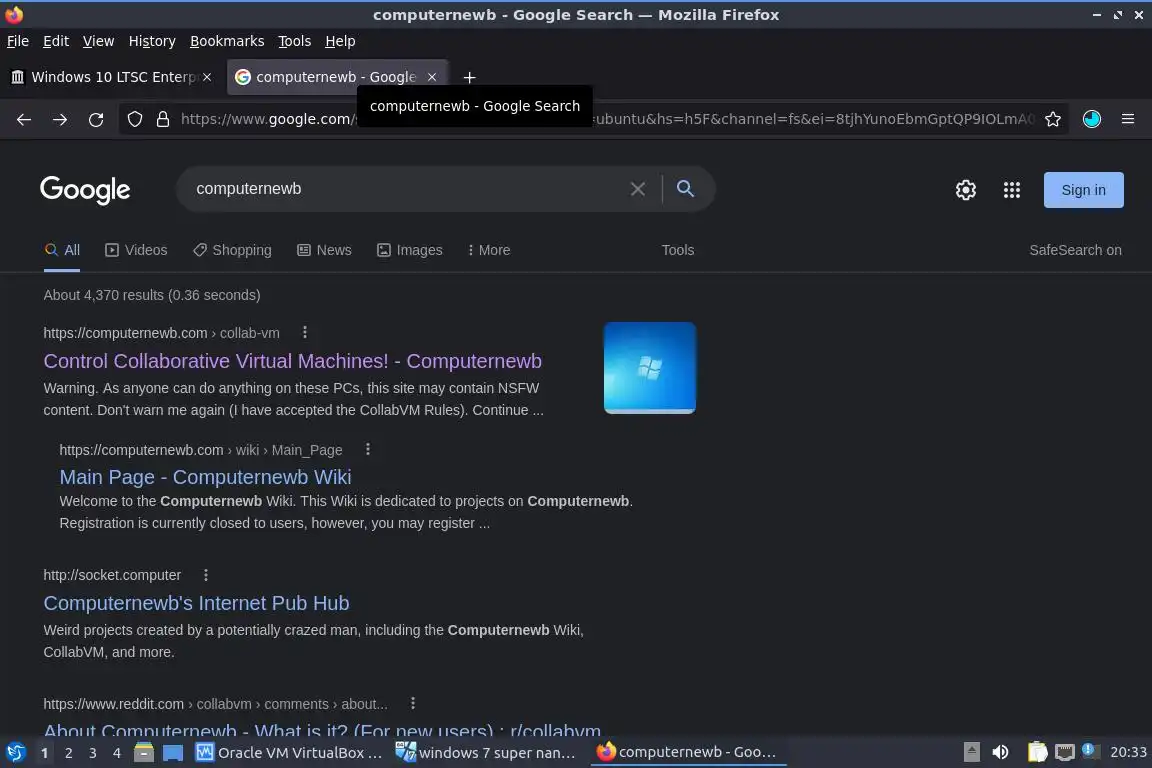This screenshot has width=1152, height=768.
Task: Switch to Oracle VM VirtualBox taskbar window
Action: (289, 752)
